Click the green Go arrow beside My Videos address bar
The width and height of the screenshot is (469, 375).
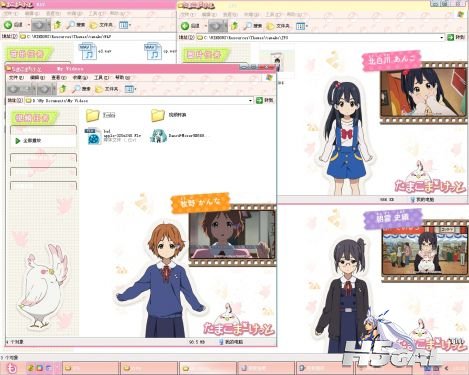point(265,100)
